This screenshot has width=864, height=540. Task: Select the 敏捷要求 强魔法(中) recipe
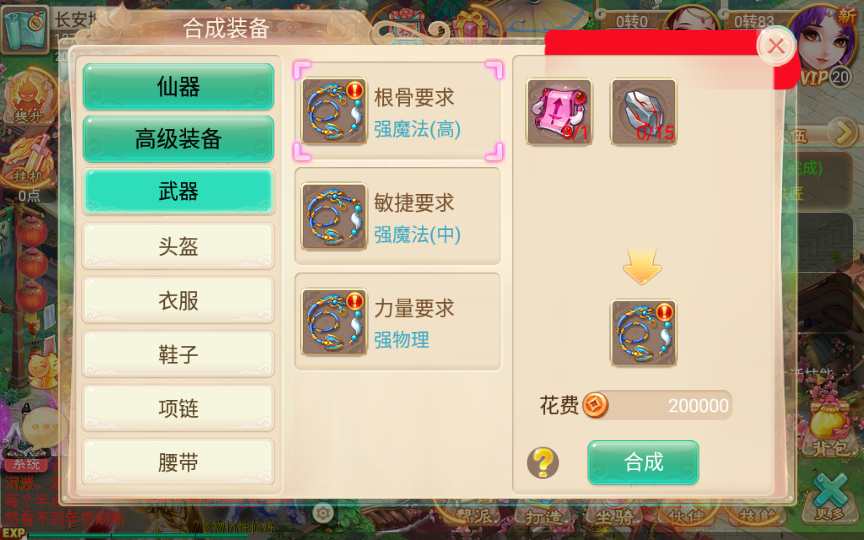[398, 217]
